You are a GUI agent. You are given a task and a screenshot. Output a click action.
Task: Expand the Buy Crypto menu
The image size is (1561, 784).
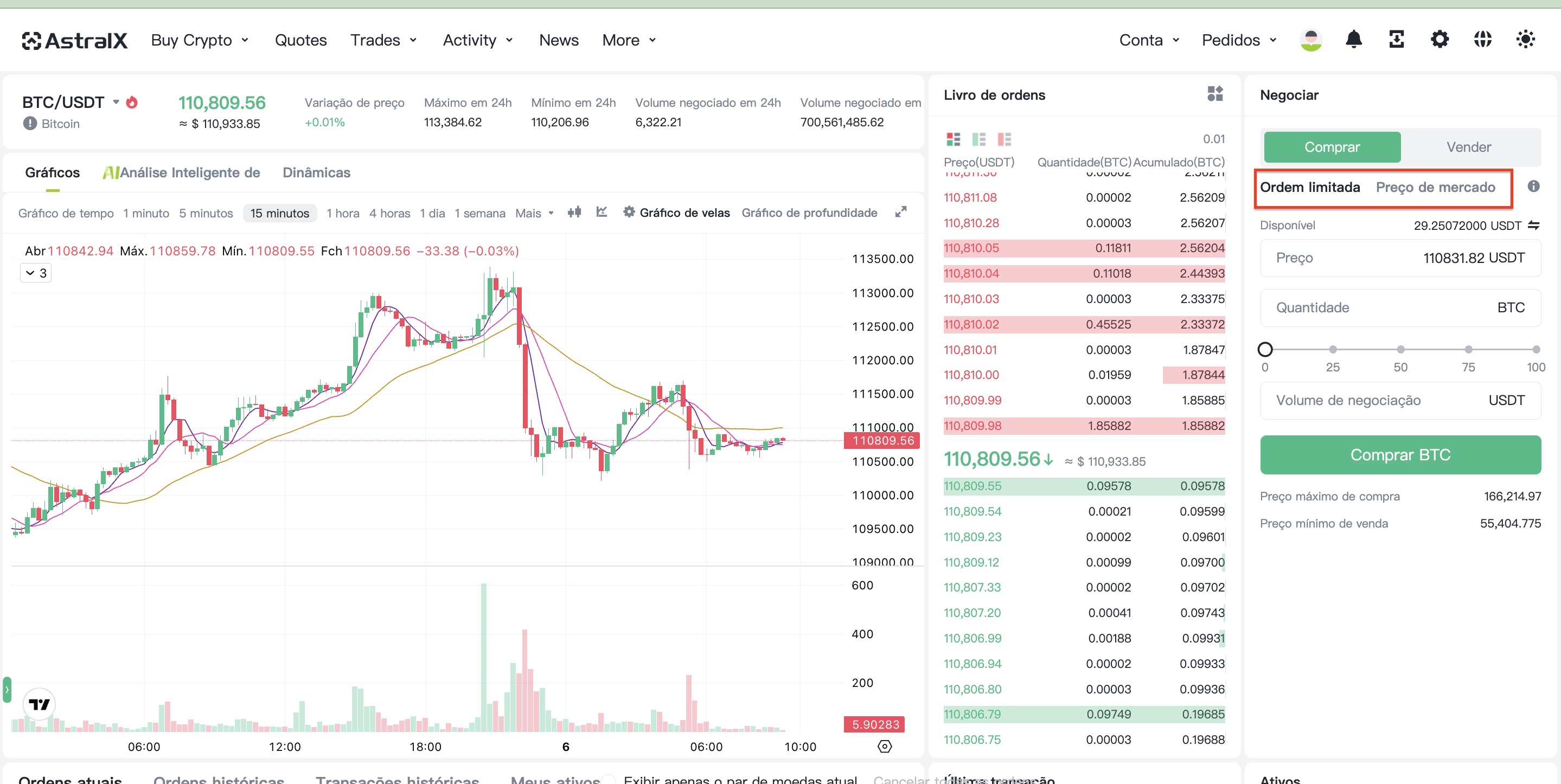200,40
